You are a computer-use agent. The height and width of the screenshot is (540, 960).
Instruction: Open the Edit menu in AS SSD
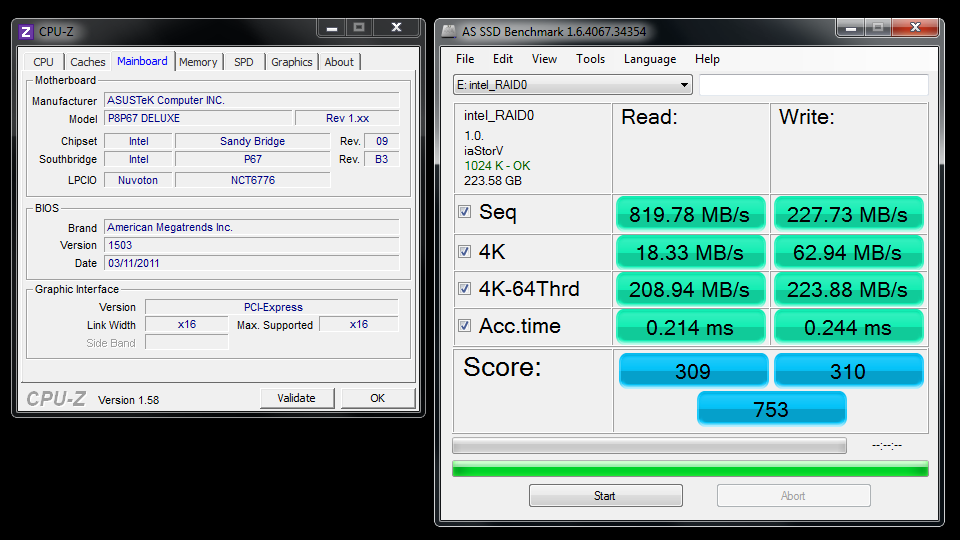click(503, 59)
